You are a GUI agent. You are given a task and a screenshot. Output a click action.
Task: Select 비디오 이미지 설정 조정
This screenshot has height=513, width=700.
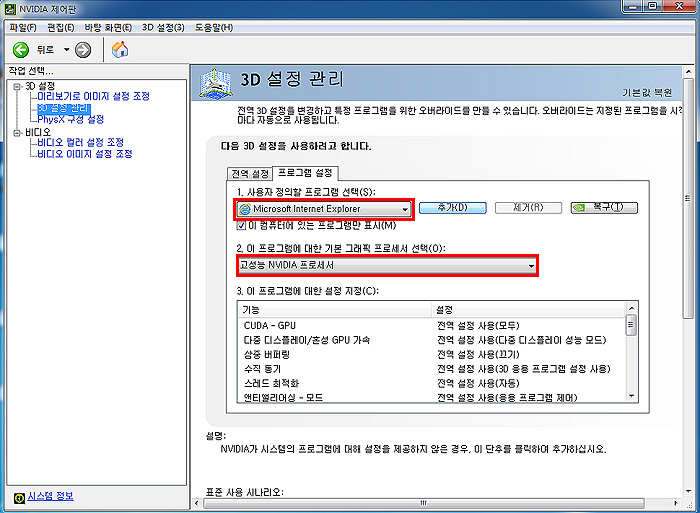coord(85,154)
